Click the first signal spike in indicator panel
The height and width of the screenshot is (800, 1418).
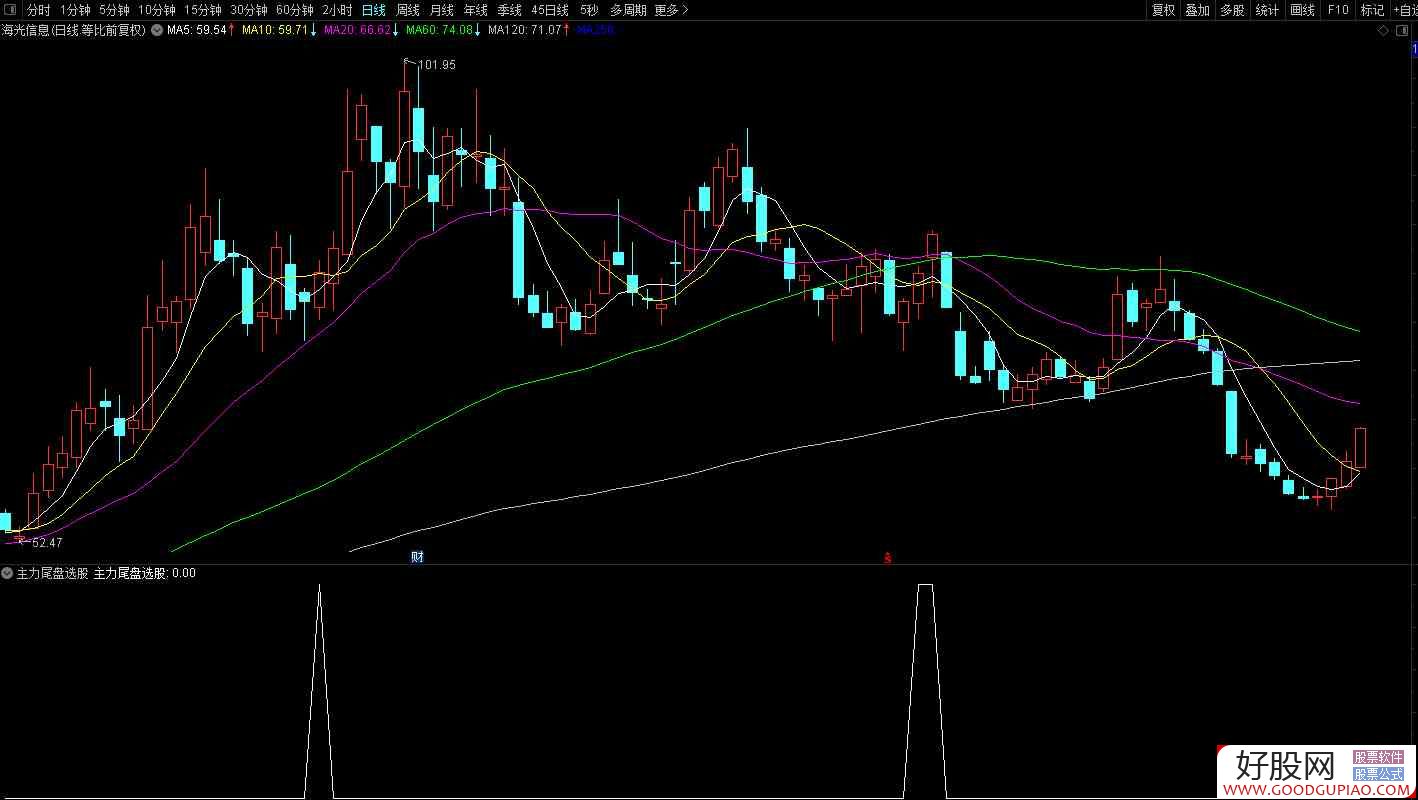pyautogui.click(x=319, y=690)
